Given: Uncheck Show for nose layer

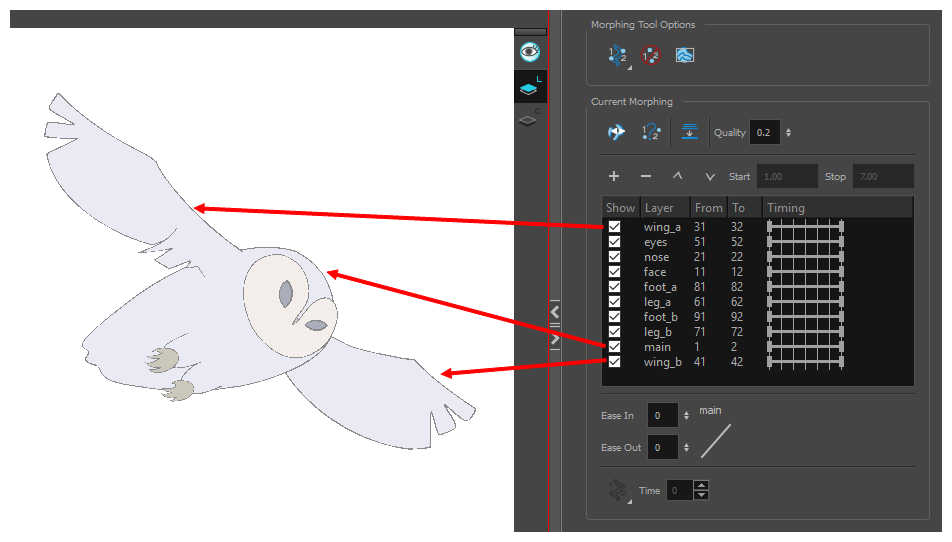Looking at the screenshot, I should pos(614,257).
